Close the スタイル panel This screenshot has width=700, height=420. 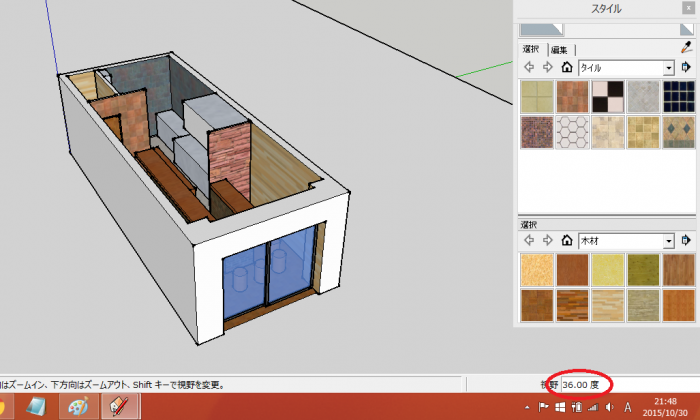[x=688, y=9]
